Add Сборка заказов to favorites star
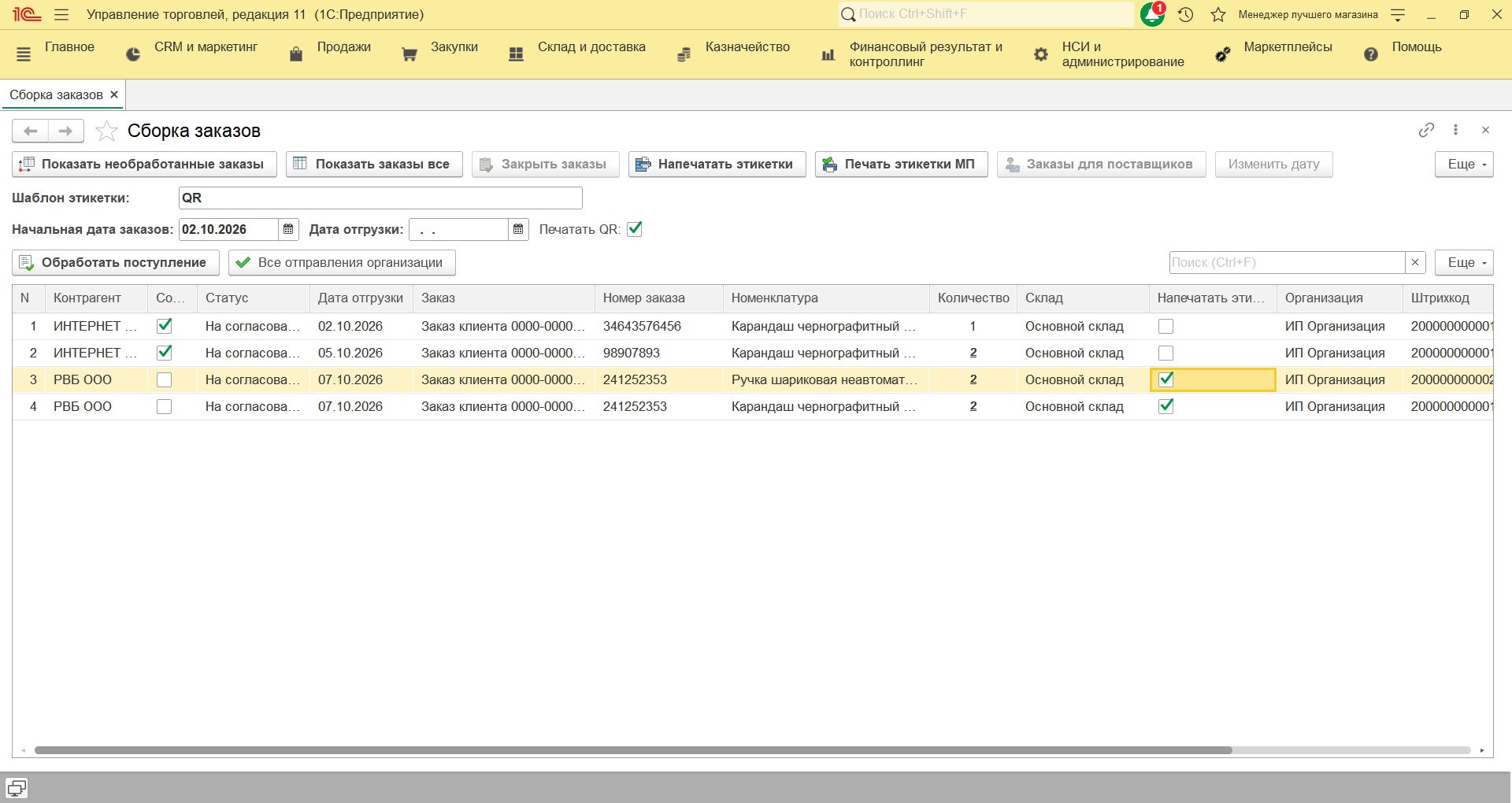Screen dimensions: 1512x803 coord(106,131)
